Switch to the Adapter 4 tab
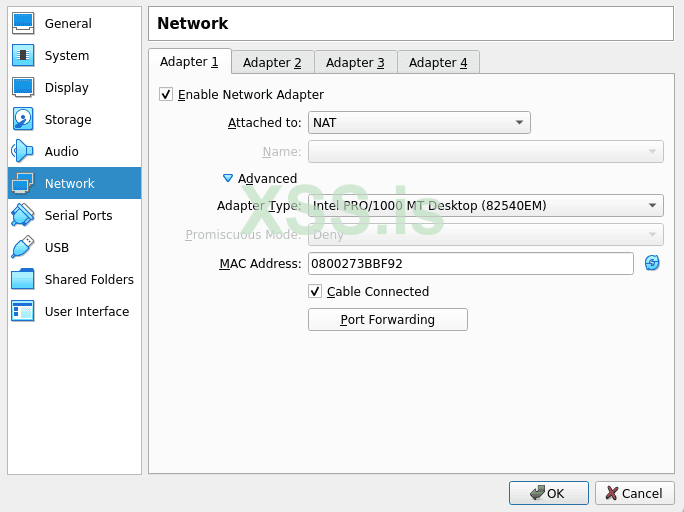Image resolution: width=684 pixels, height=512 pixels. pyautogui.click(x=438, y=62)
